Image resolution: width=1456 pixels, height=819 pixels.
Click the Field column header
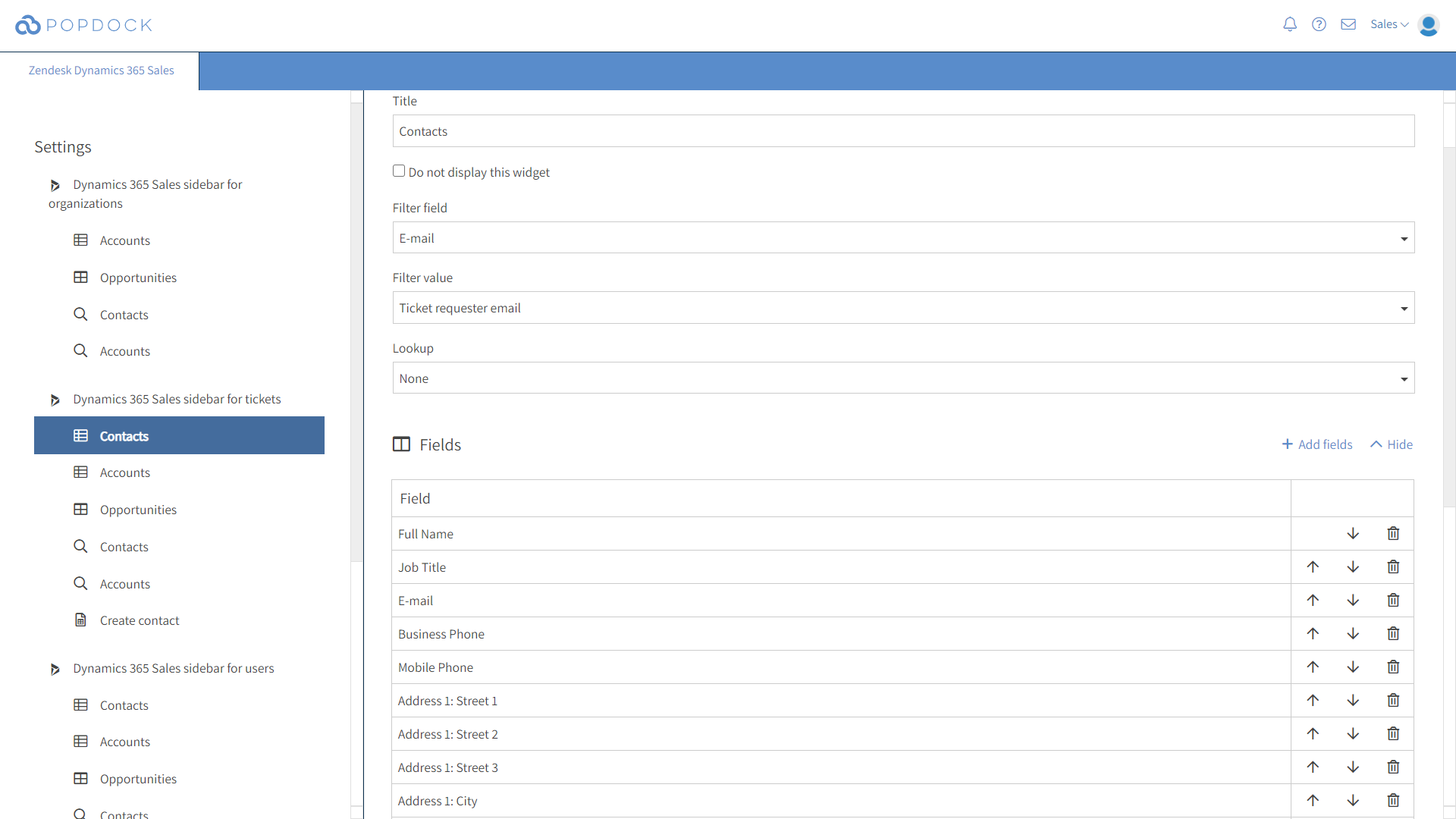[841, 498]
